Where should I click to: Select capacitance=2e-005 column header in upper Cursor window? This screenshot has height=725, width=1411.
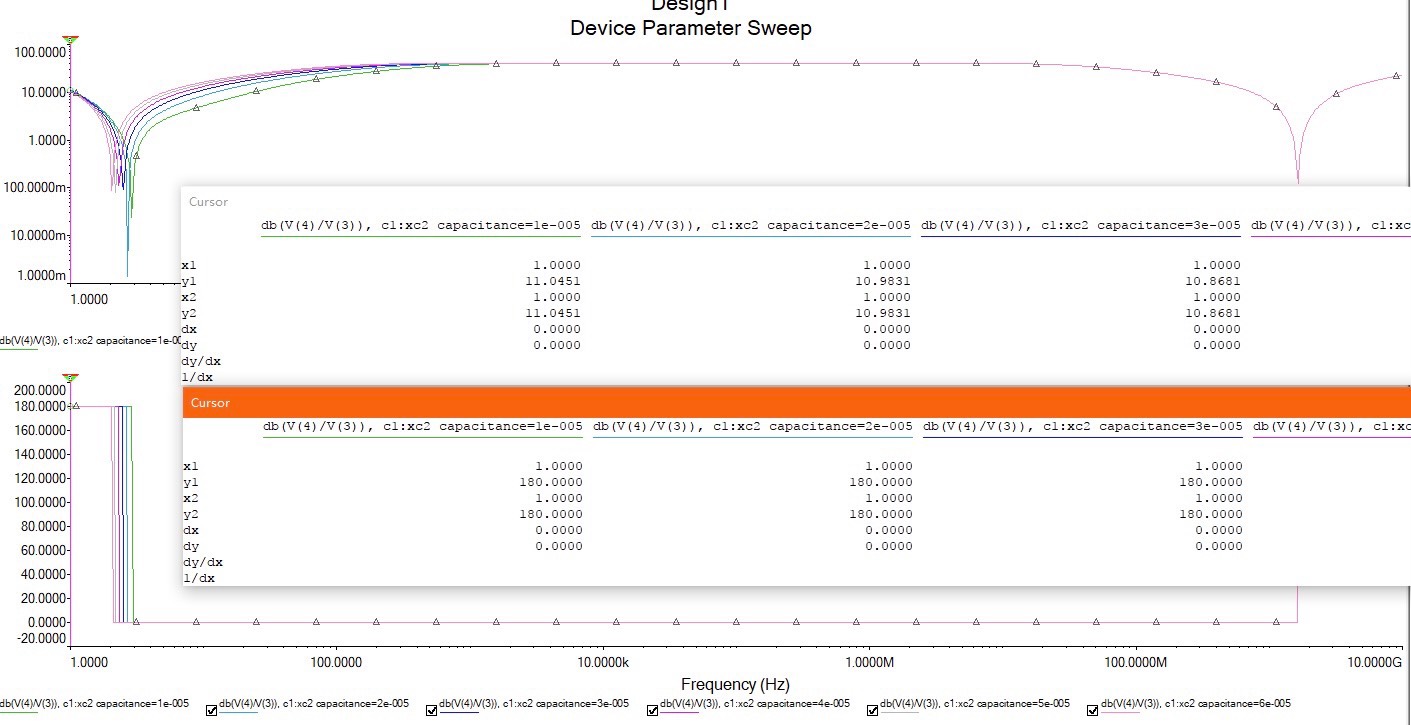(x=751, y=225)
